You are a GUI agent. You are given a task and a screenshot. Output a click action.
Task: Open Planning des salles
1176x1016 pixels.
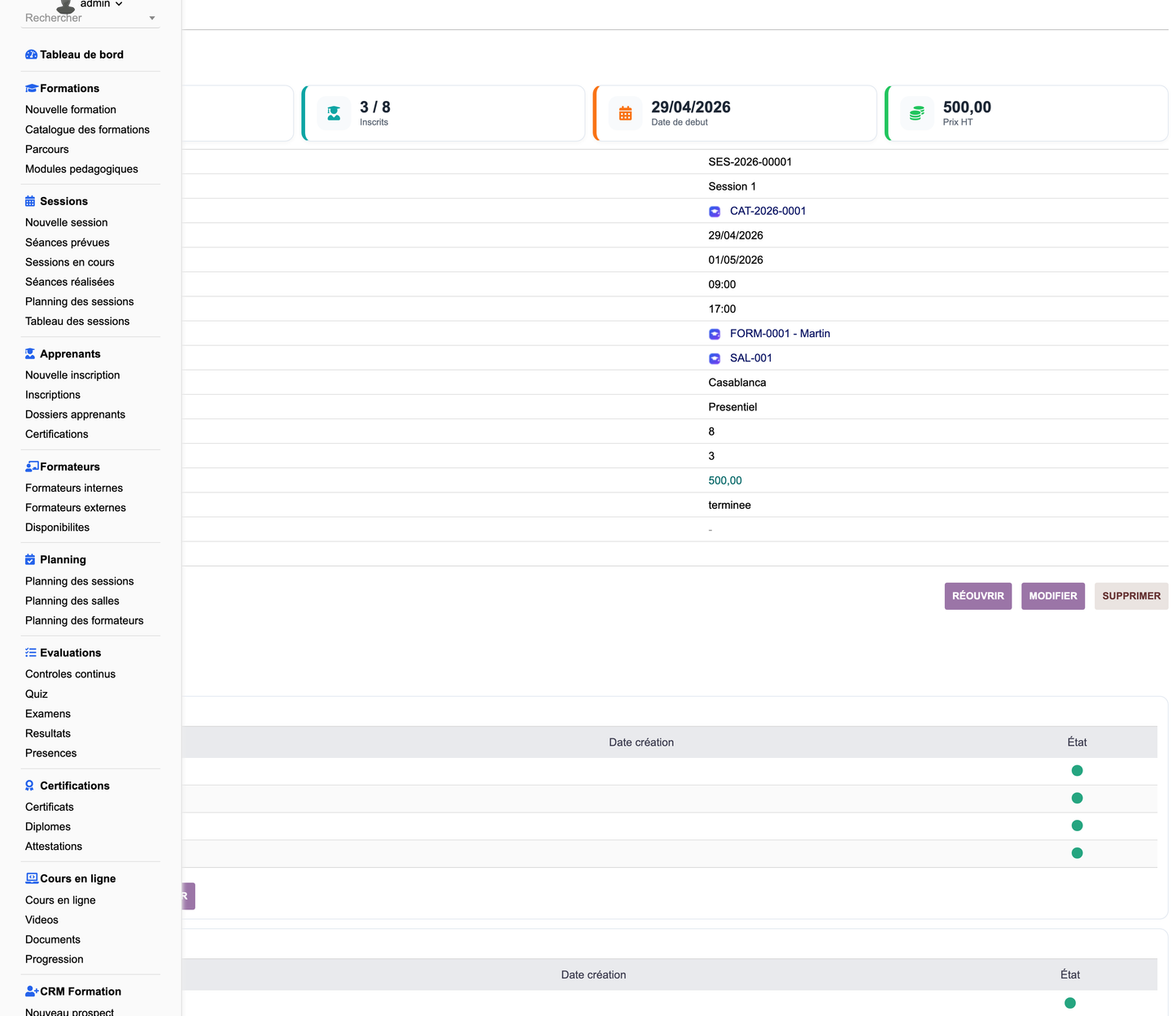point(72,601)
